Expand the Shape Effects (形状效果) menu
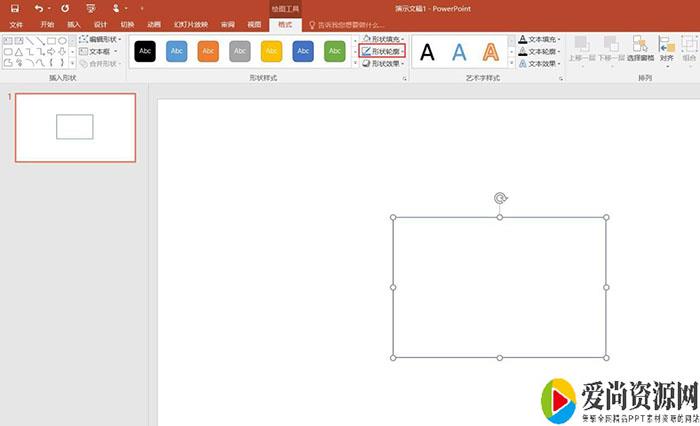Viewport: 700px width, 426px height. pyautogui.click(x=383, y=62)
